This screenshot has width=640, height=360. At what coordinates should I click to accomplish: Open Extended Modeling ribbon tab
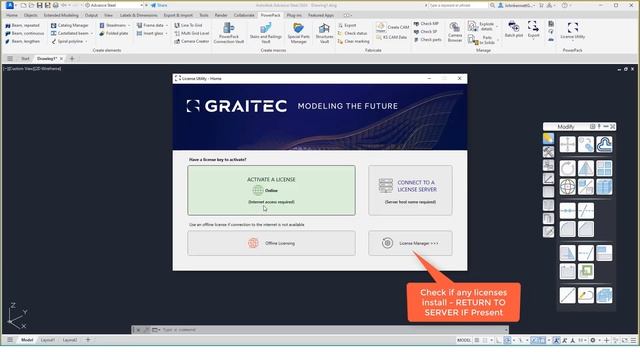pos(61,15)
